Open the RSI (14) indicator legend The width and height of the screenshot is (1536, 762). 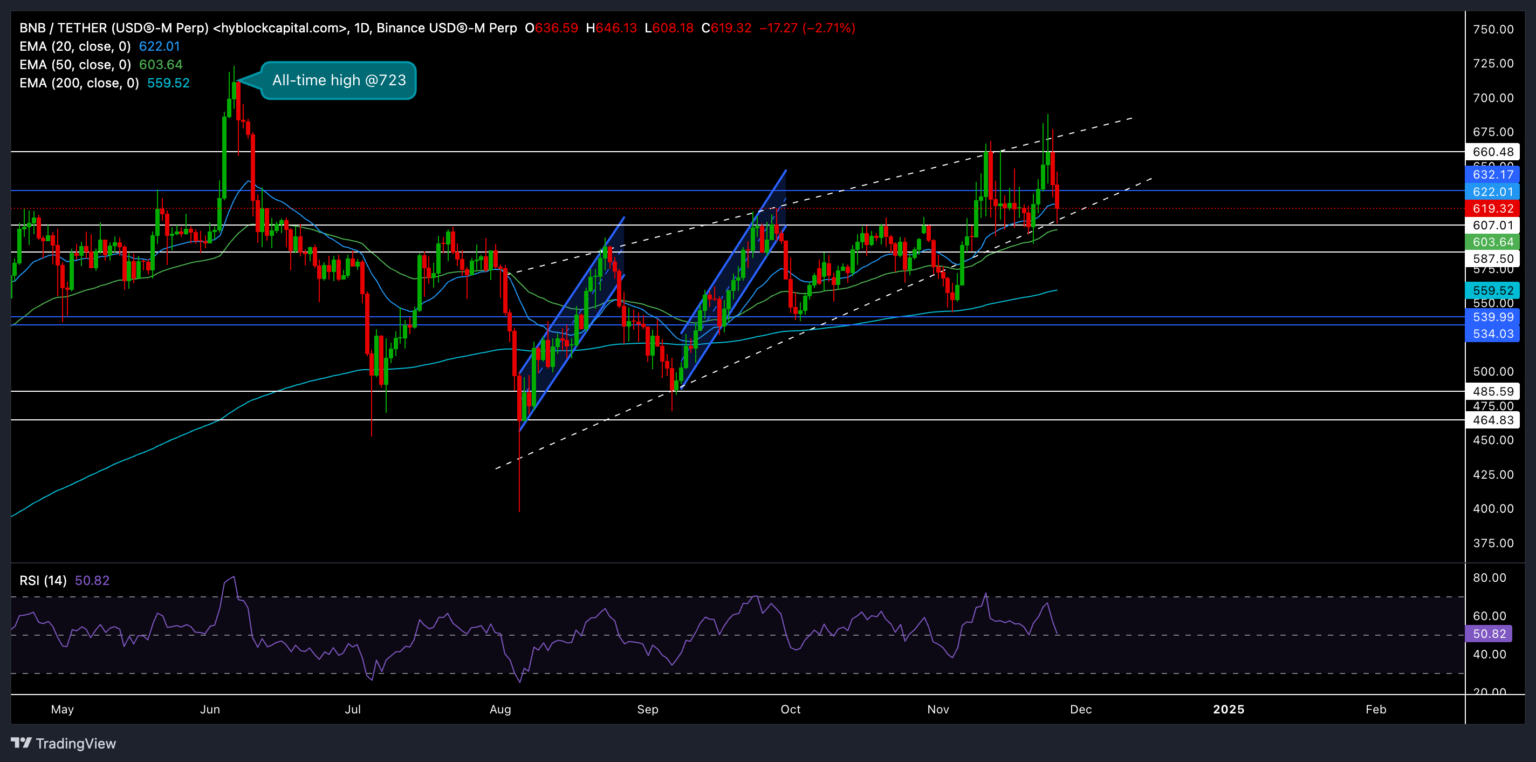coord(44,578)
